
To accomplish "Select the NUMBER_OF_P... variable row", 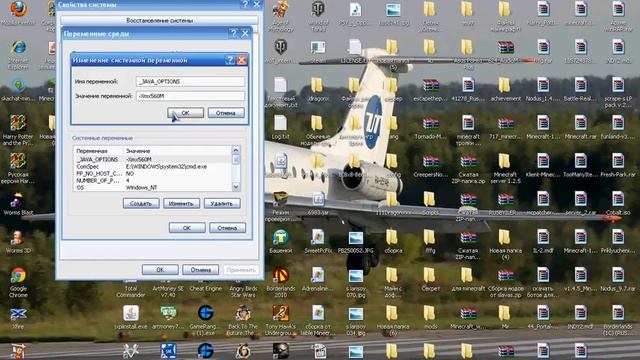I will coord(153,180).
